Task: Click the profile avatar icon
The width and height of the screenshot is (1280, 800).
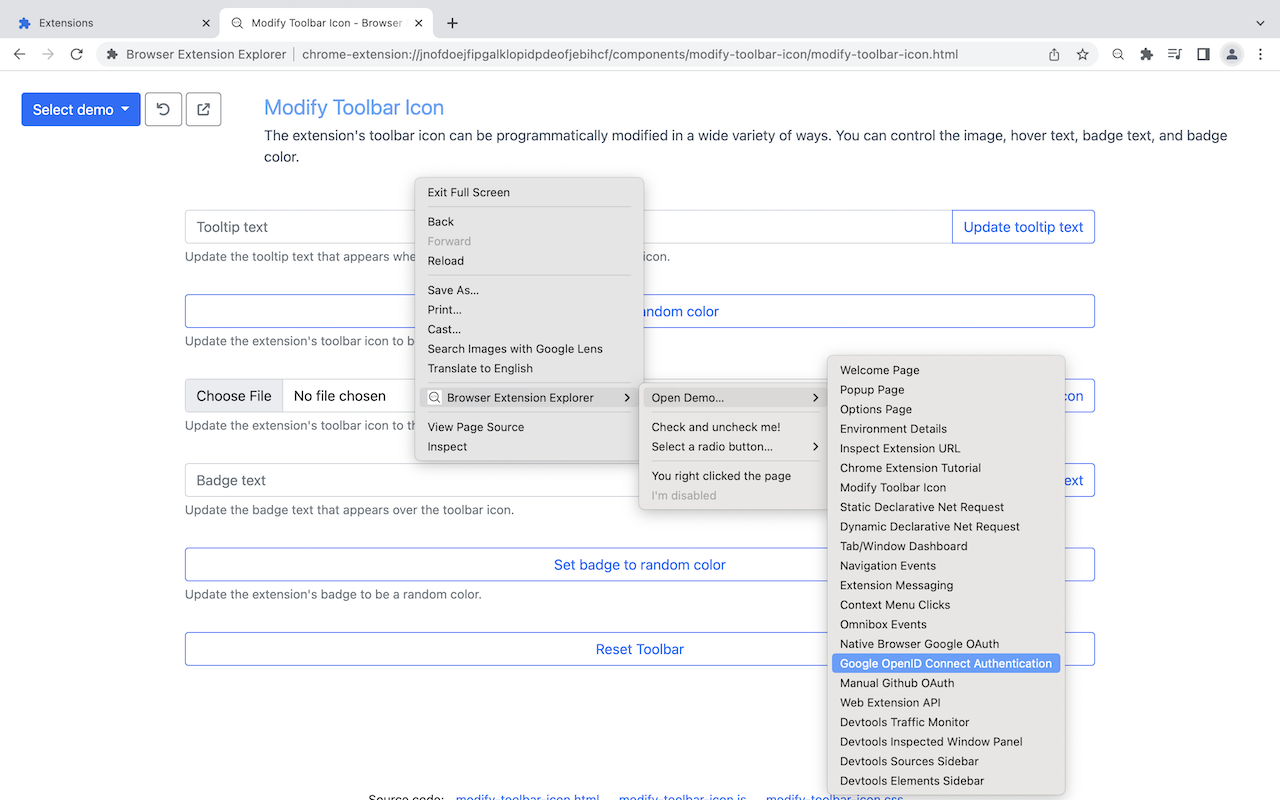Action: (1231, 54)
